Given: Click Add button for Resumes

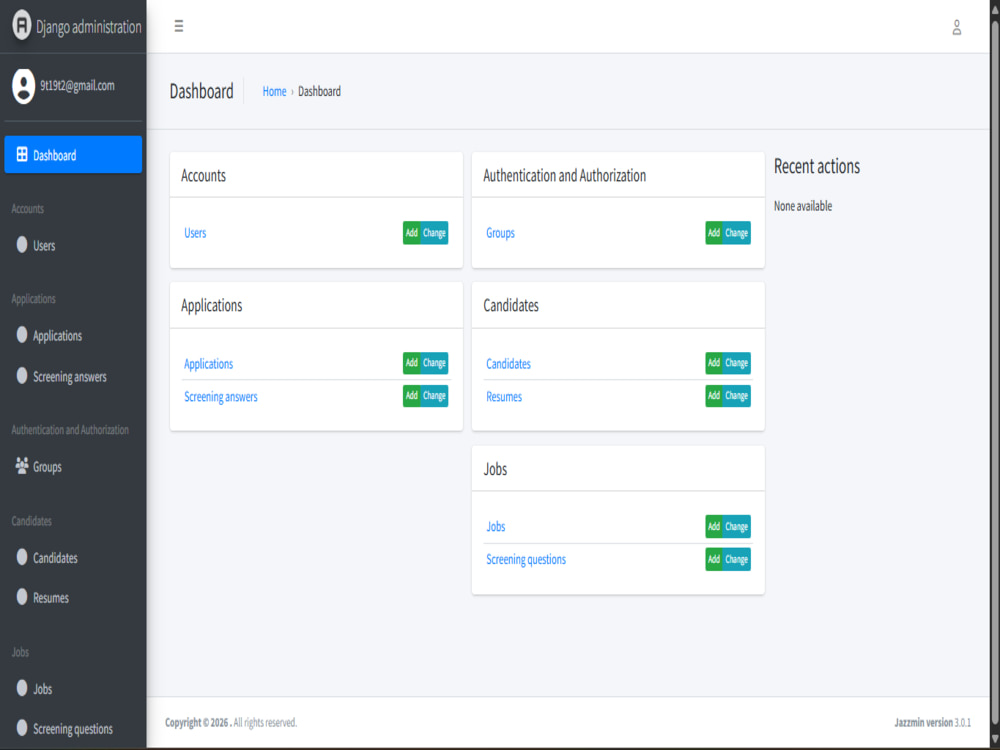Looking at the screenshot, I should pyautogui.click(x=714, y=395).
